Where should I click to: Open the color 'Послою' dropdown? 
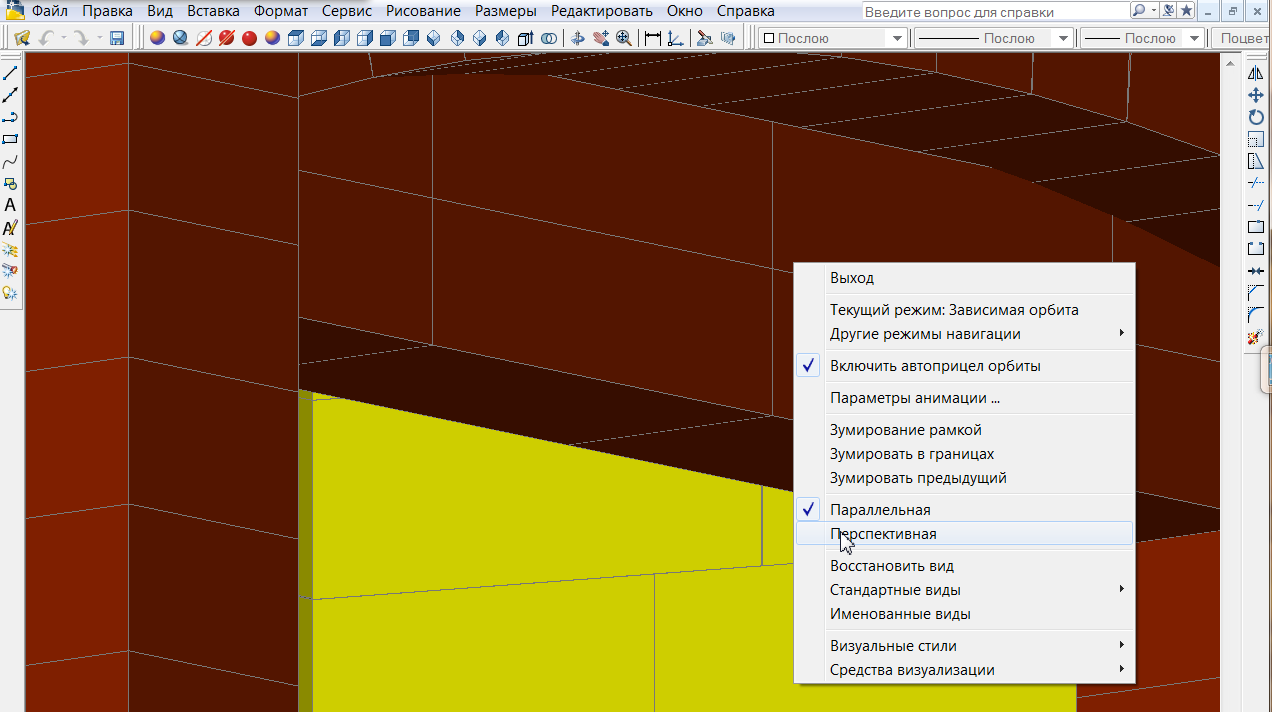832,38
